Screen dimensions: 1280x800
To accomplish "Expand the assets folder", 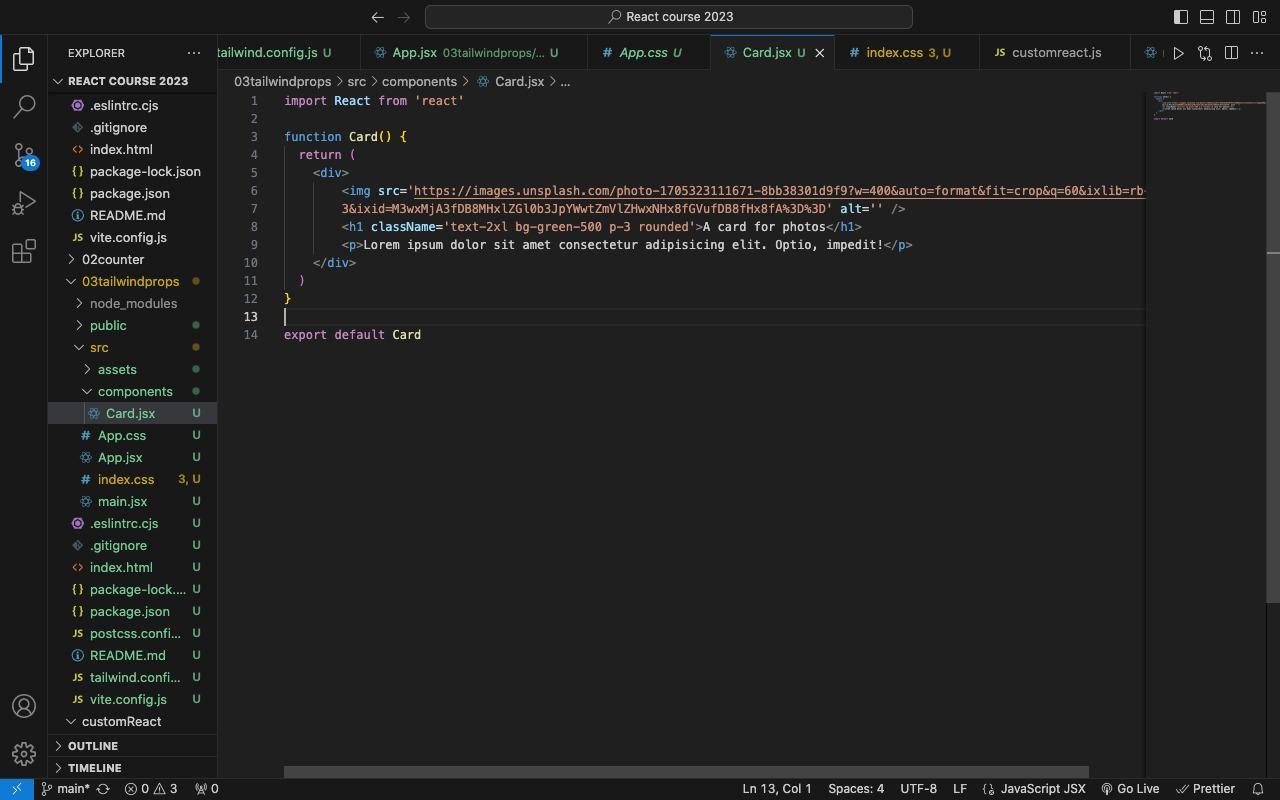I will [133, 369].
